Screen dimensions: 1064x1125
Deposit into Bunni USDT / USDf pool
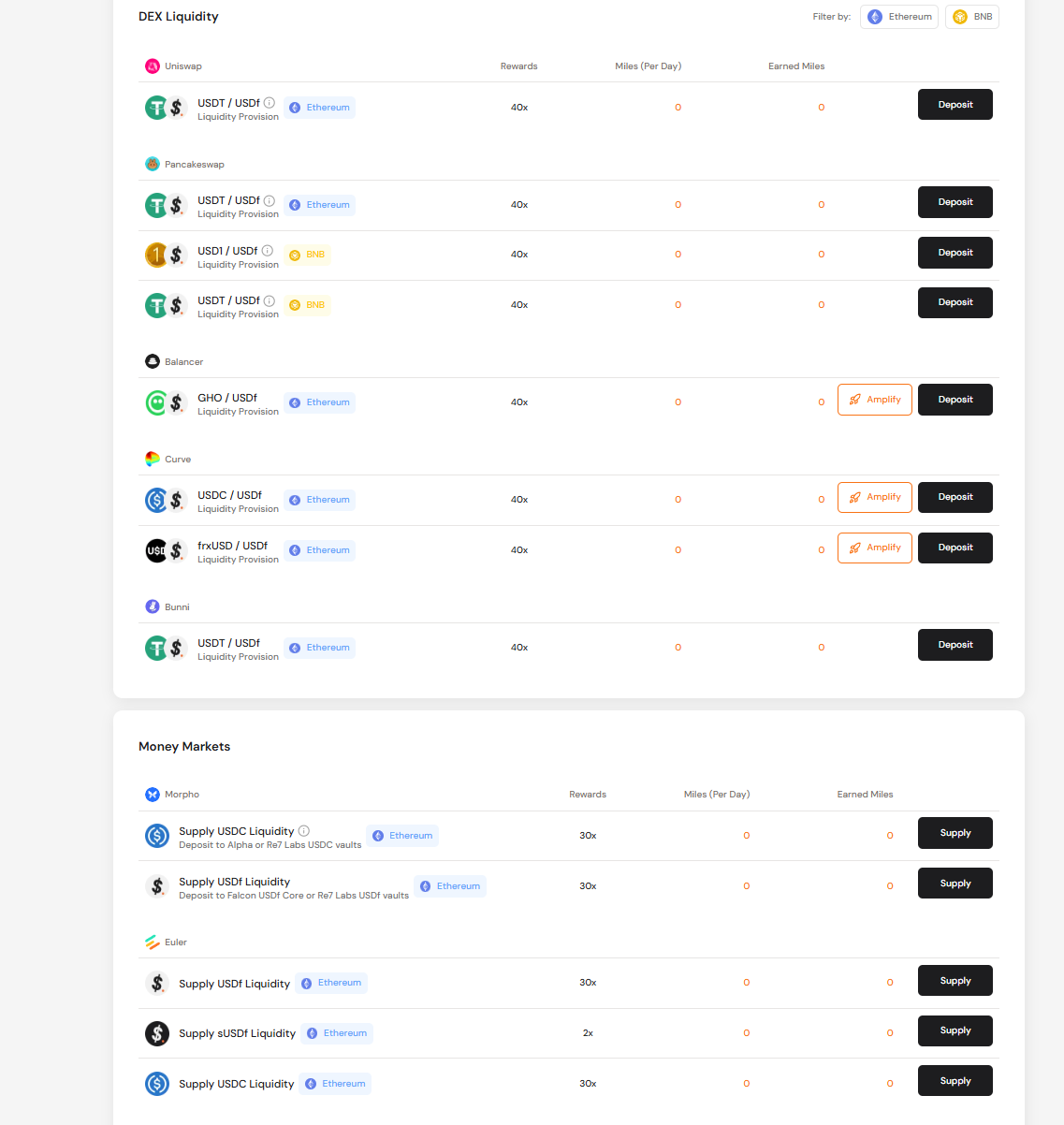(955, 645)
